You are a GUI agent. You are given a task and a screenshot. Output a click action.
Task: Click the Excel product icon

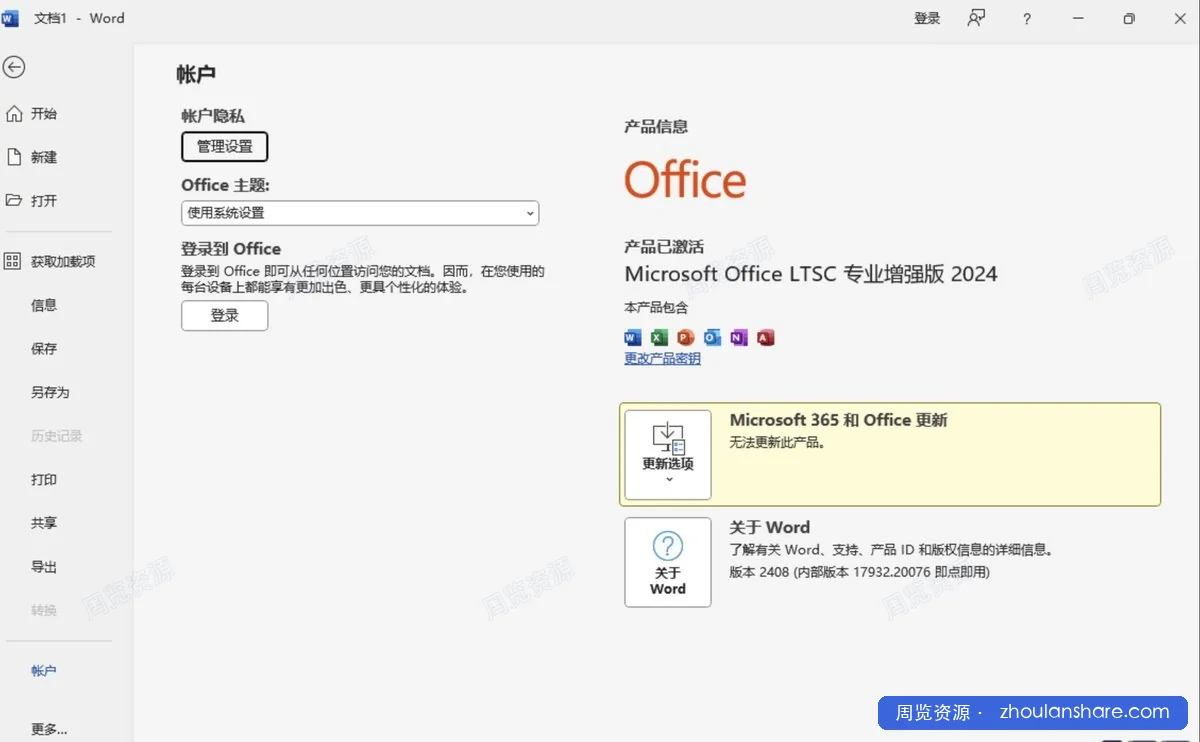coord(659,337)
